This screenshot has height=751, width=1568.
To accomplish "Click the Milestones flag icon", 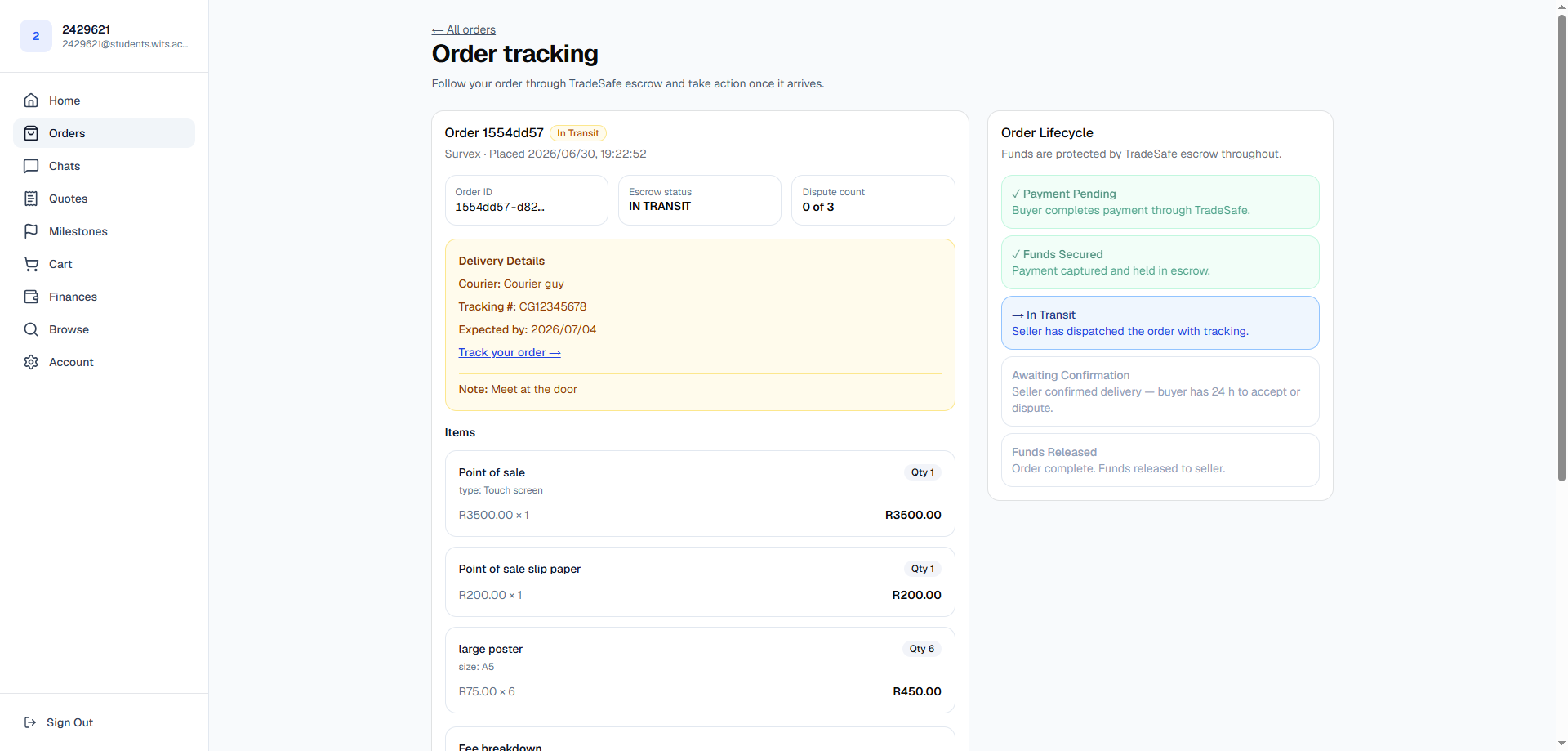I will [31, 231].
